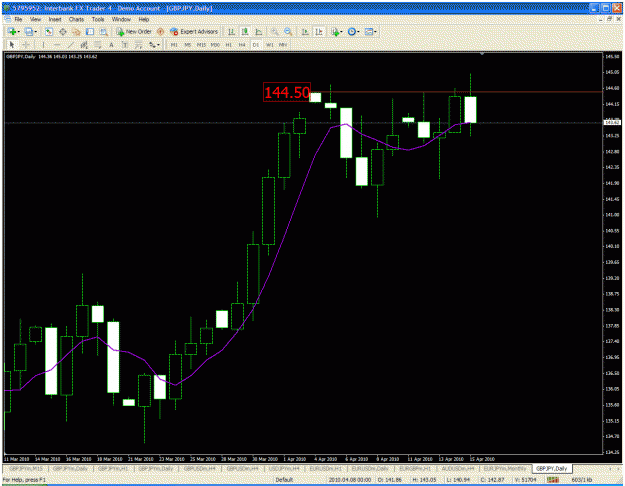The image size is (625, 486).
Task: Expand the Periods dropdown arrow
Action: pyautogui.click(x=358, y=32)
